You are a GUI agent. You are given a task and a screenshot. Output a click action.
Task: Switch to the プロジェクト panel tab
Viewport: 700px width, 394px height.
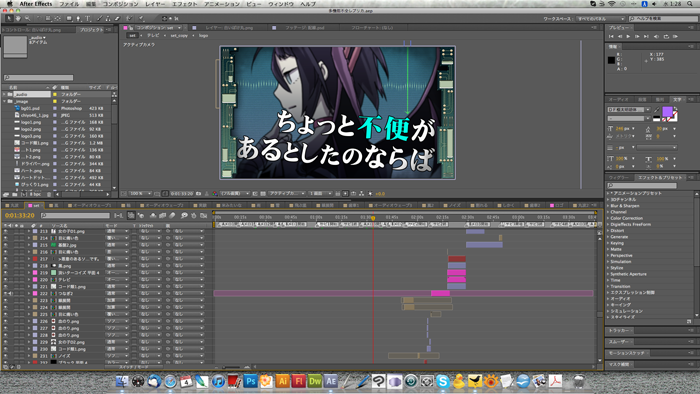[91, 29]
